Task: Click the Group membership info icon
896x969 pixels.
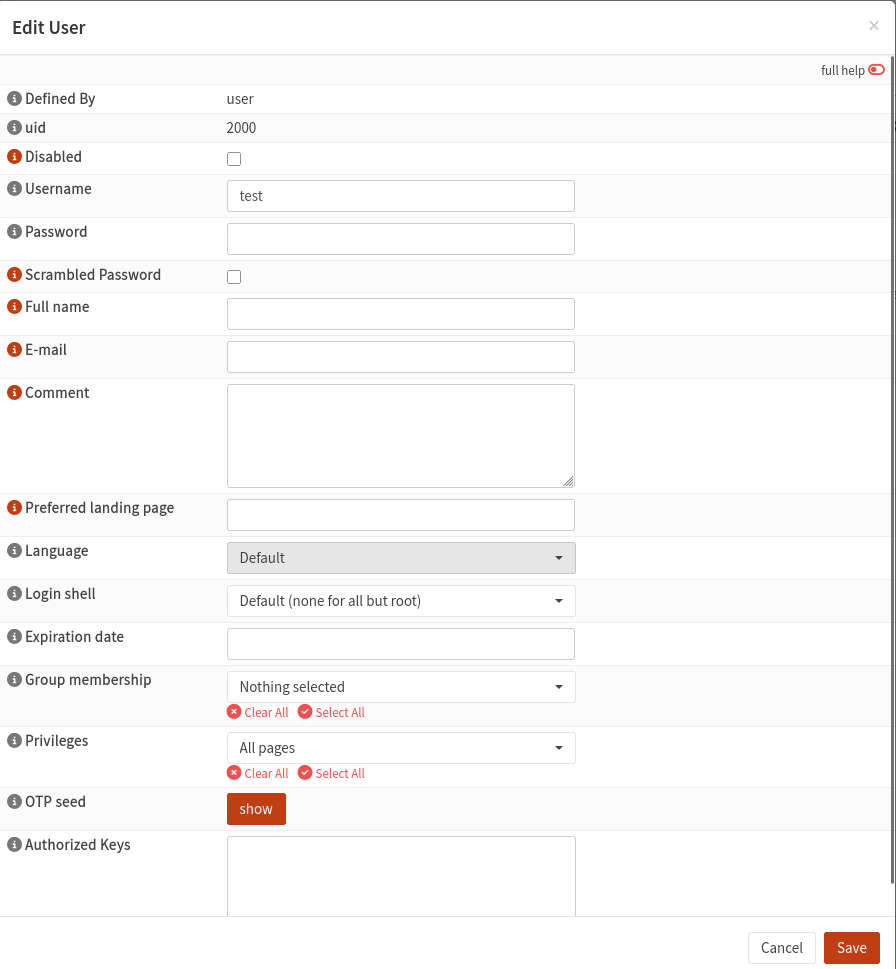Action: pos(13,679)
